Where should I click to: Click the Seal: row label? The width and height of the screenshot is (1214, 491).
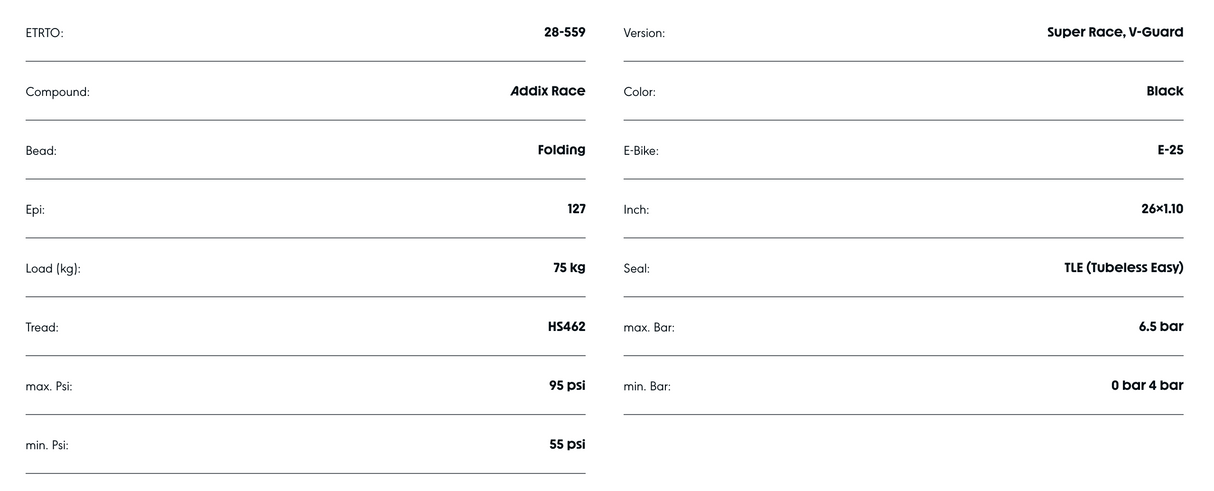point(636,269)
